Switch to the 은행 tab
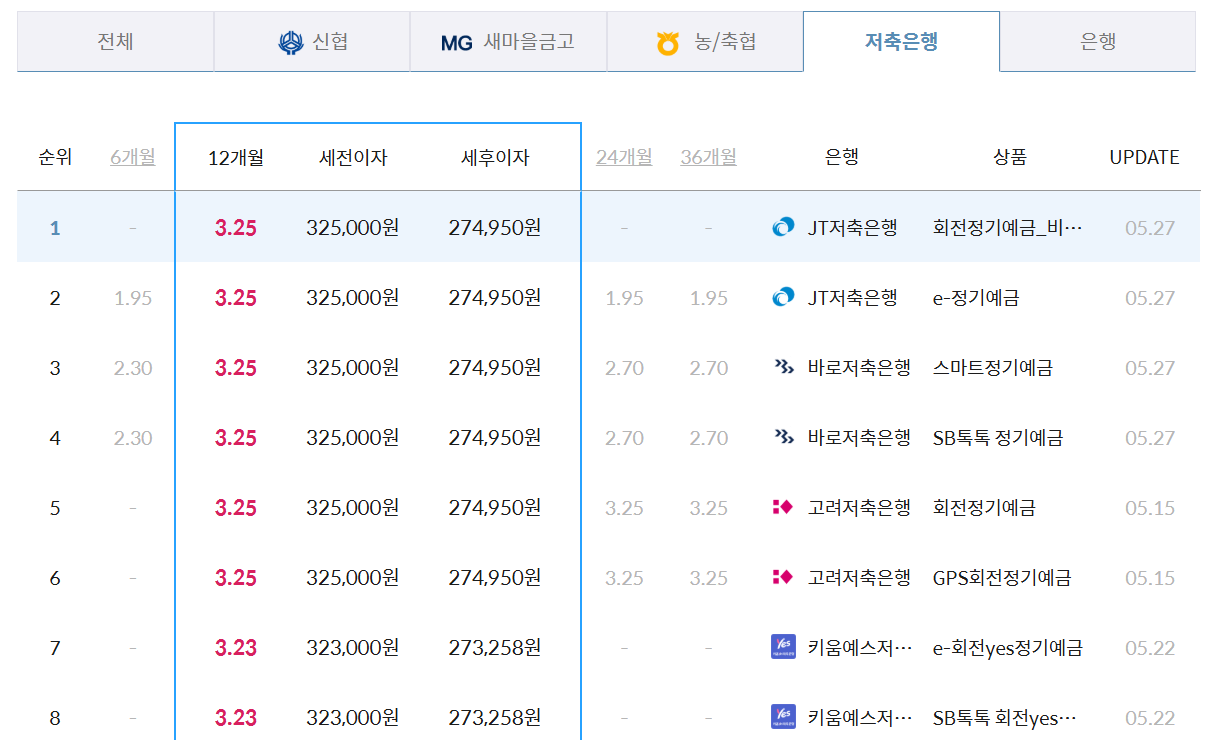The width and height of the screenshot is (1223, 740). [1098, 42]
